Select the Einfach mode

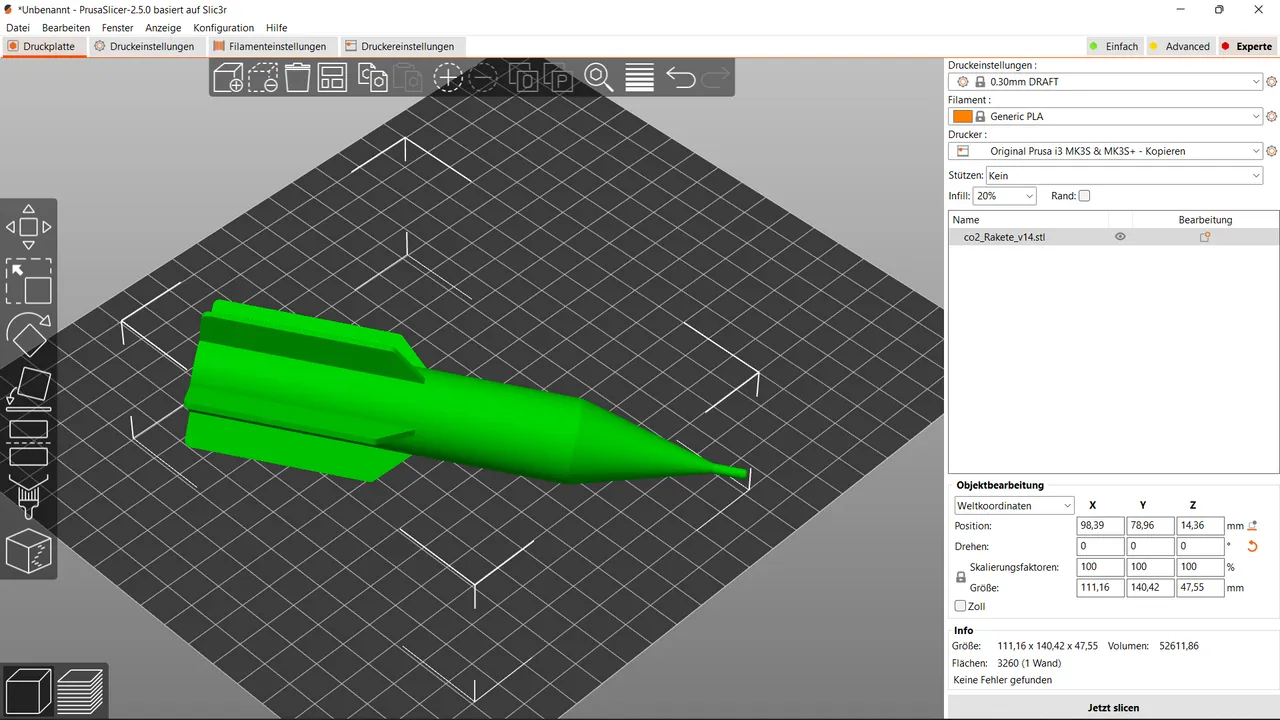pyautogui.click(x=1114, y=46)
